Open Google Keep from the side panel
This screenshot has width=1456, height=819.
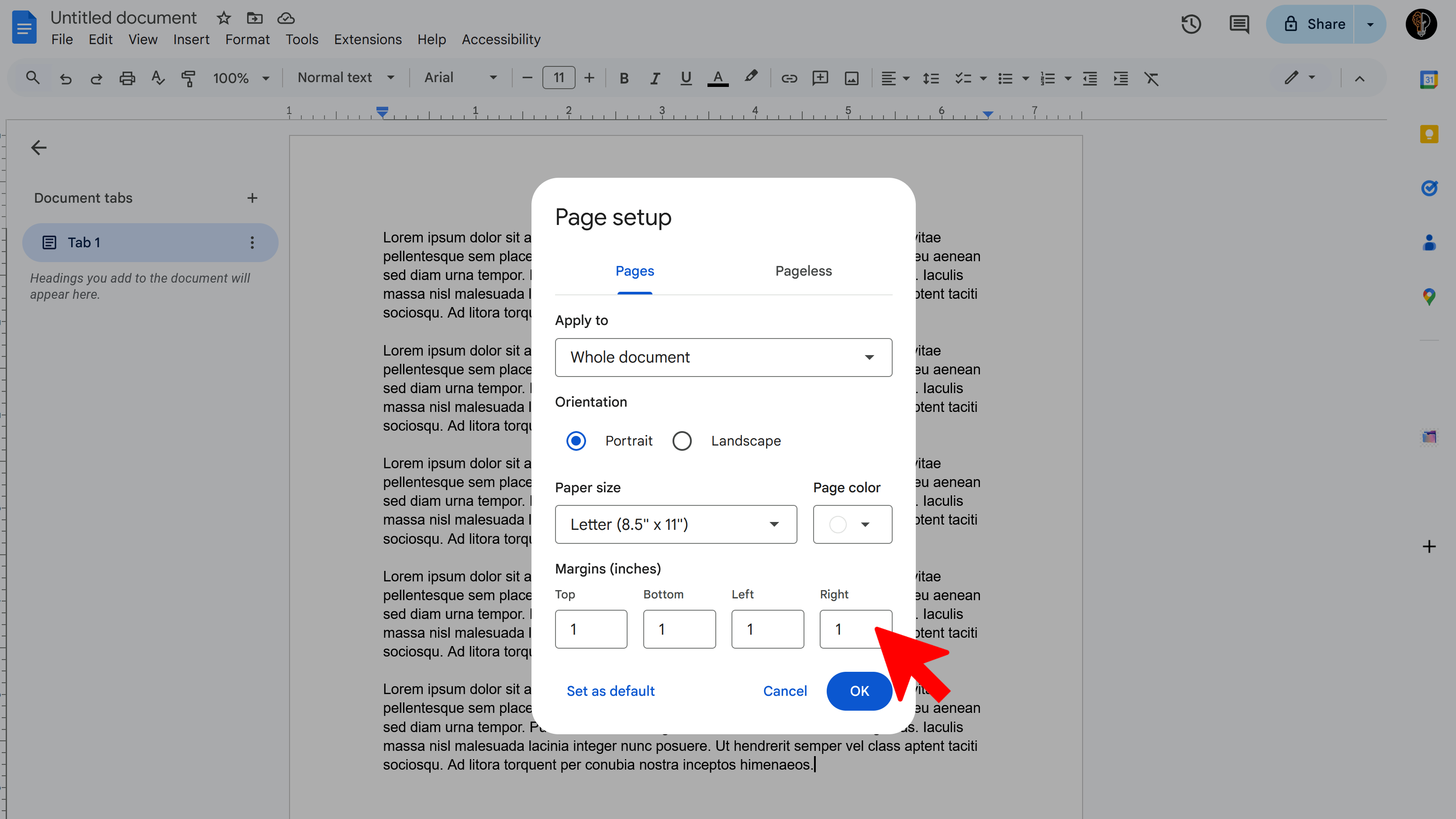click(x=1429, y=134)
